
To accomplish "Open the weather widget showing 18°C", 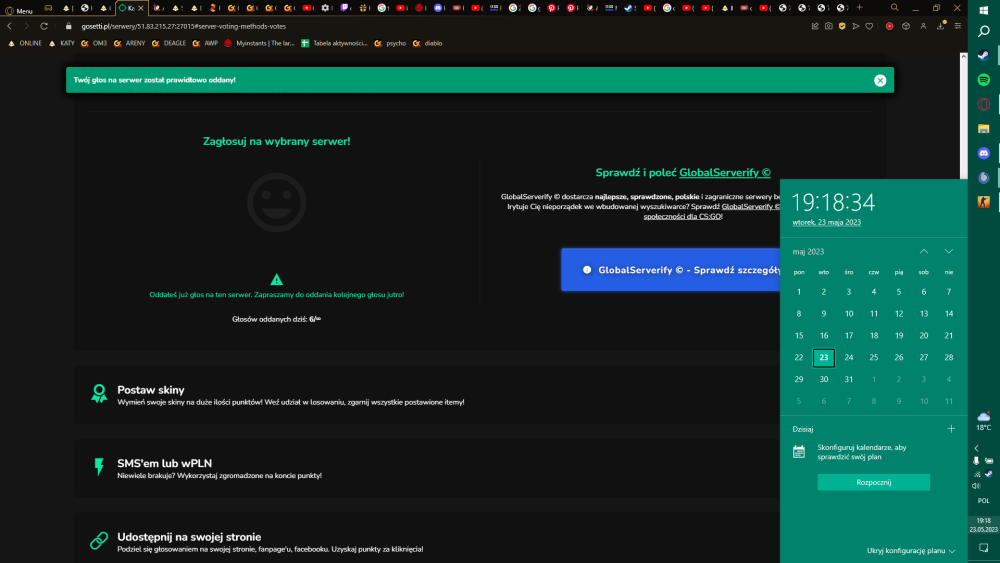I will [984, 421].
